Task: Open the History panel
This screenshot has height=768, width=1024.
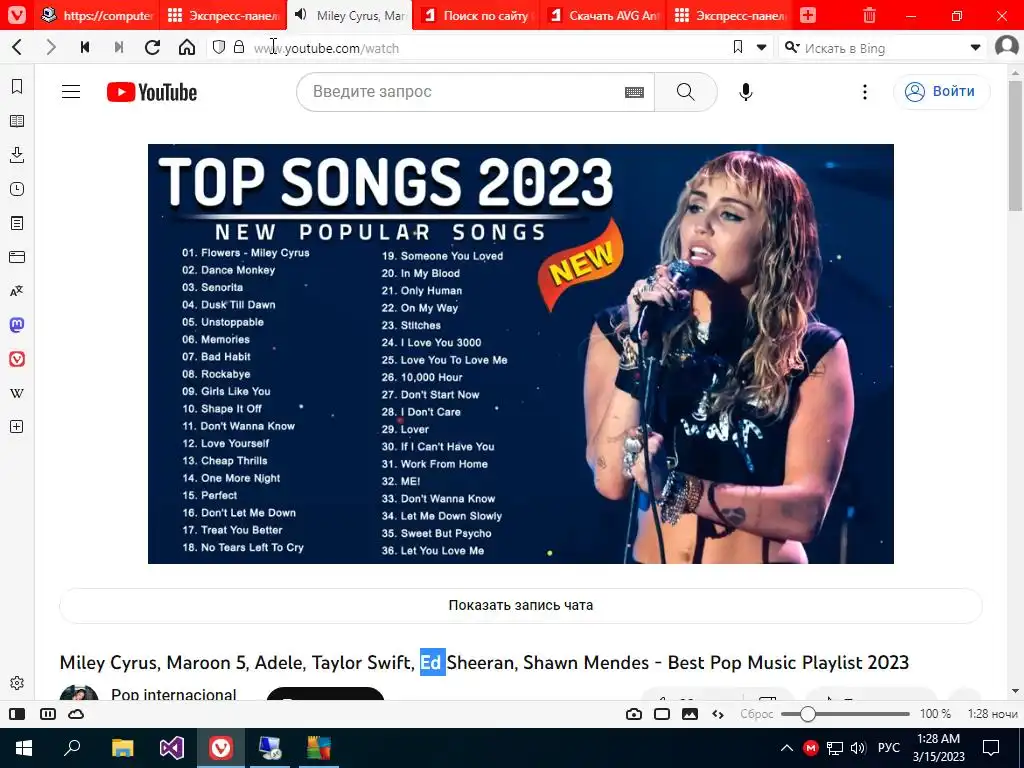Action: (x=17, y=189)
